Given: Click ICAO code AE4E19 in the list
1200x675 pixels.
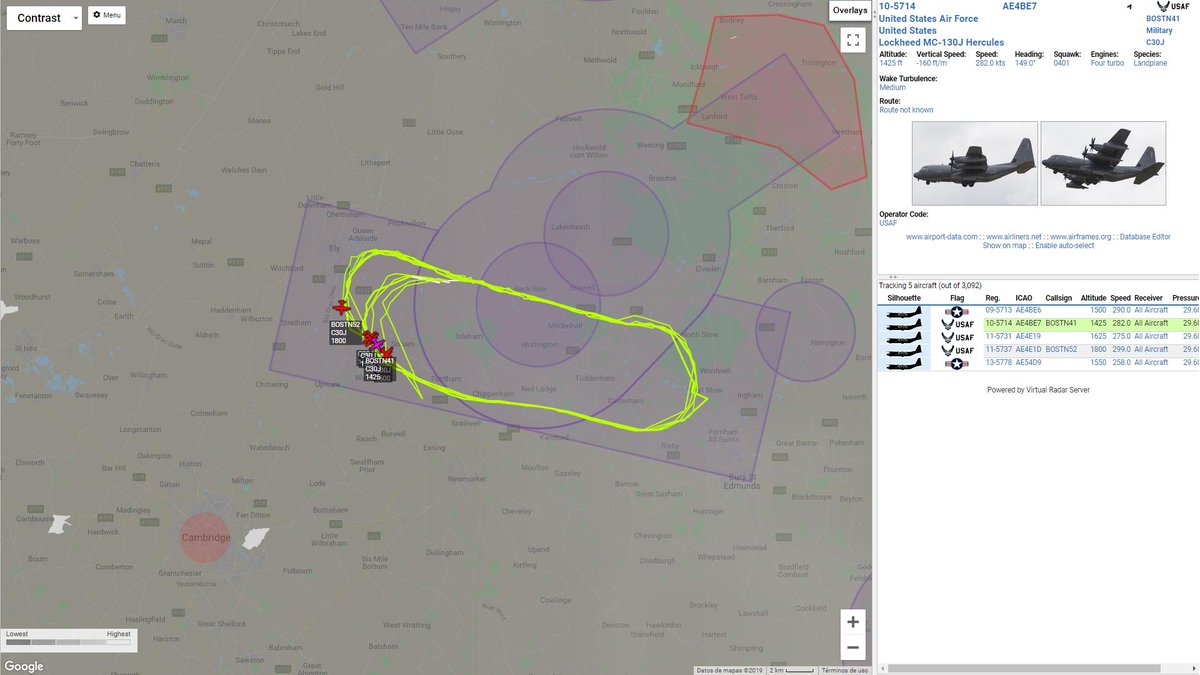Looking at the screenshot, I should point(1028,337).
